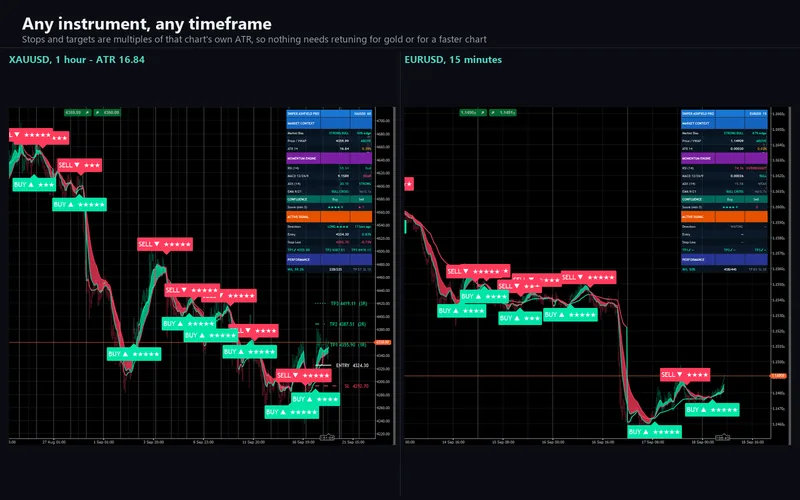Click the "1 Sep 01:00" time axis label

coord(104,442)
